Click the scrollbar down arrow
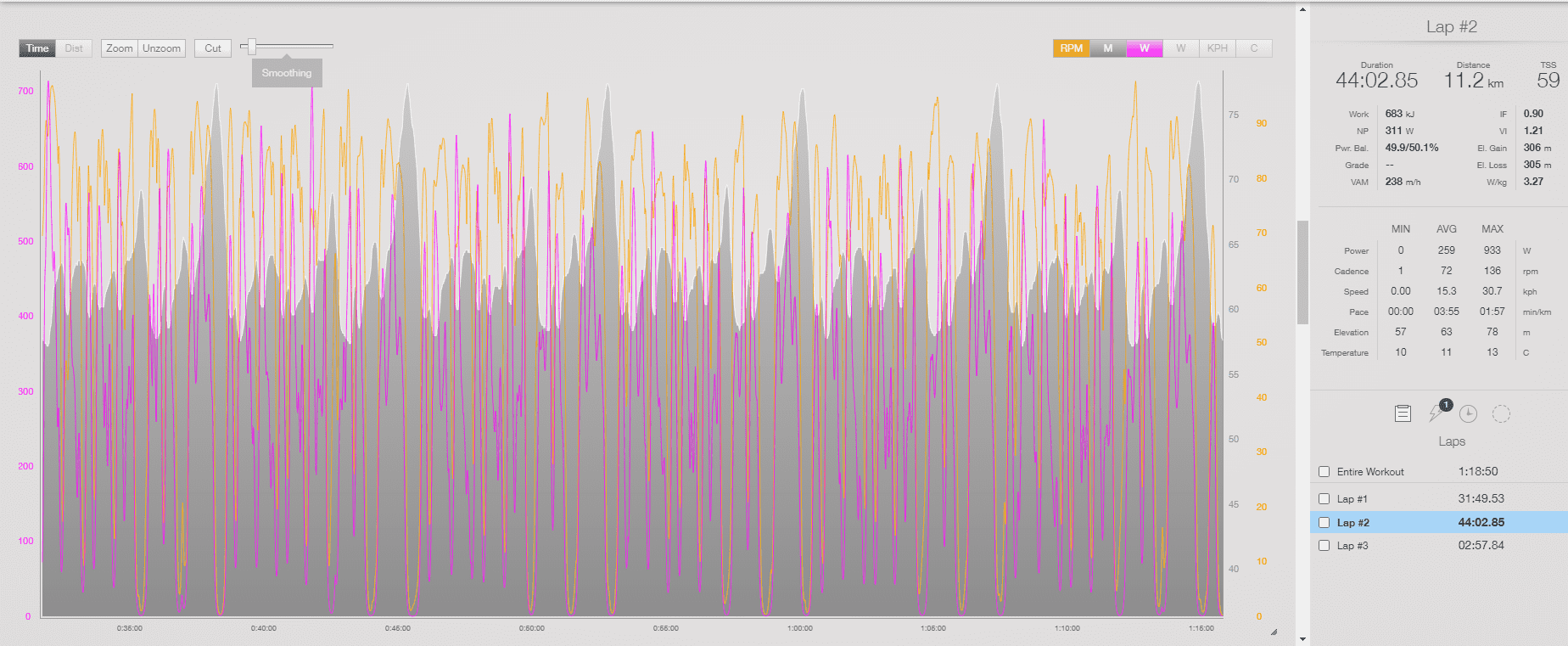Screen dimensions: 1568x646 pyautogui.click(x=1302, y=638)
